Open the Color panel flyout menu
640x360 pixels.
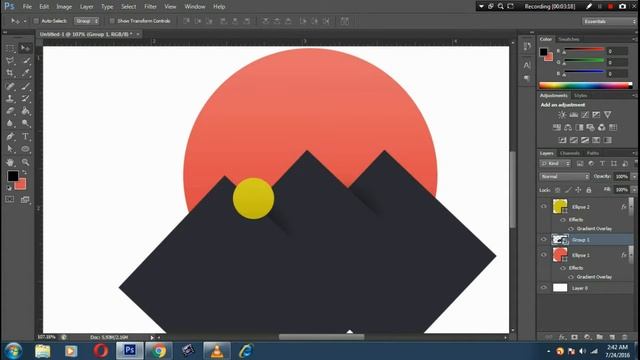(635, 39)
